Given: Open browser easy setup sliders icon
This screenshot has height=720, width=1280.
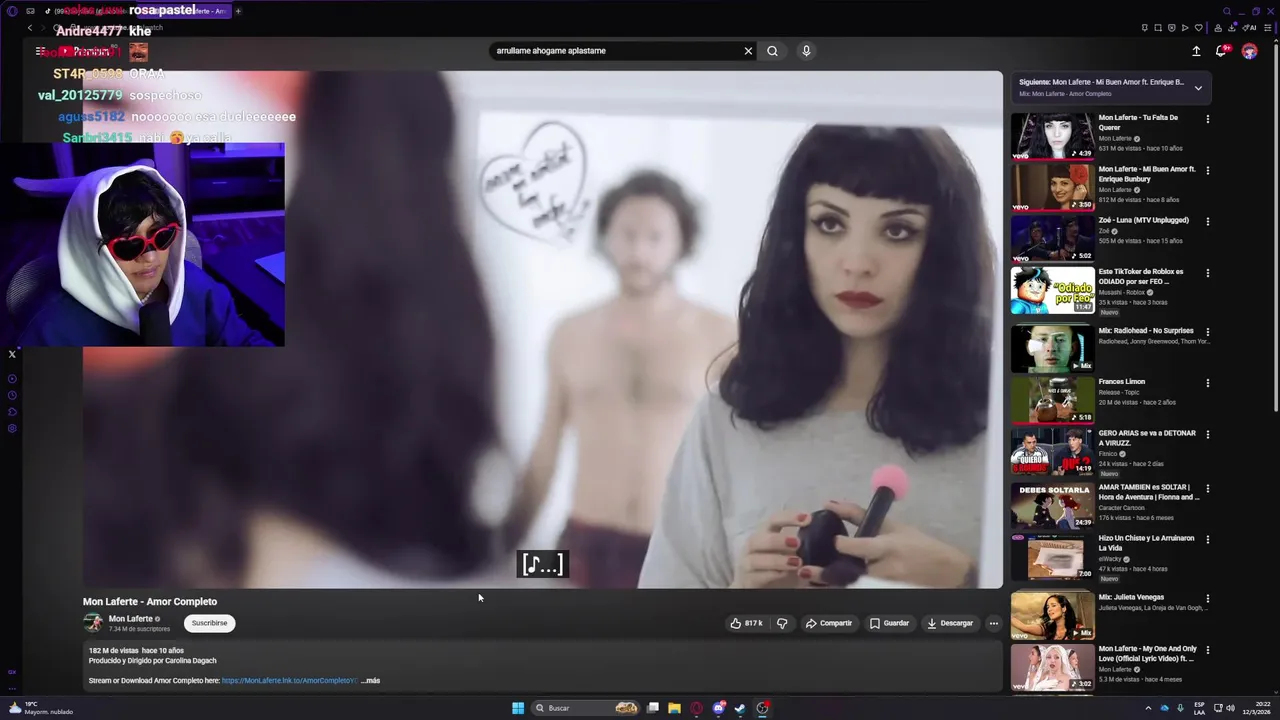Looking at the screenshot, I should 1267,28.
